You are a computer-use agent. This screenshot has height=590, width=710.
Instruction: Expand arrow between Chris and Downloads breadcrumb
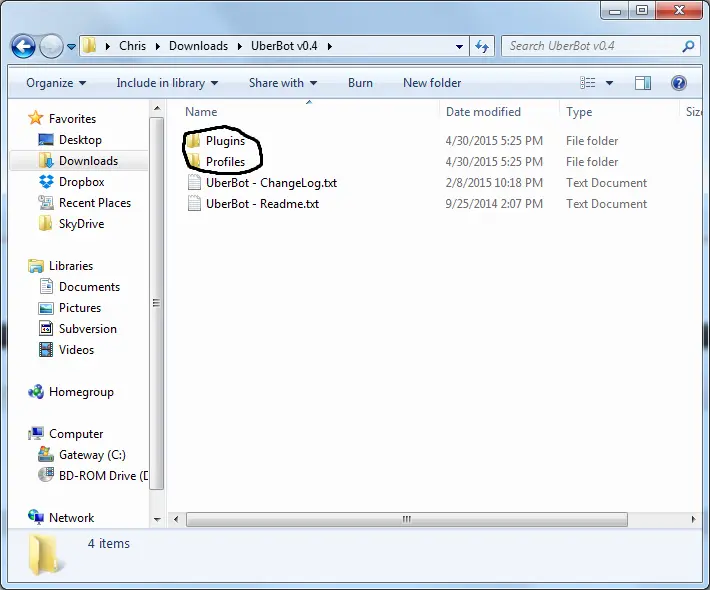pyautogui.click(x=158, y=46)
